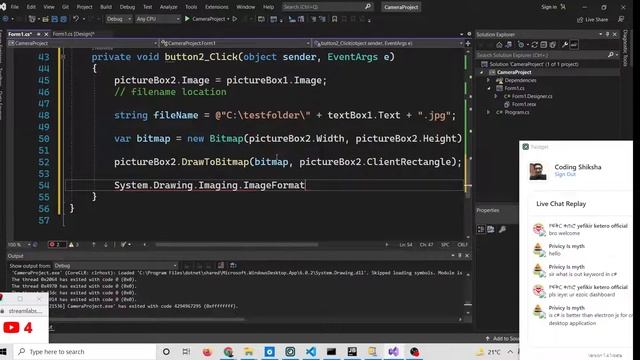Click Pending Changes Filter clock icon
The height and width of the screenshot is (360, 640).
pos(521,44)
